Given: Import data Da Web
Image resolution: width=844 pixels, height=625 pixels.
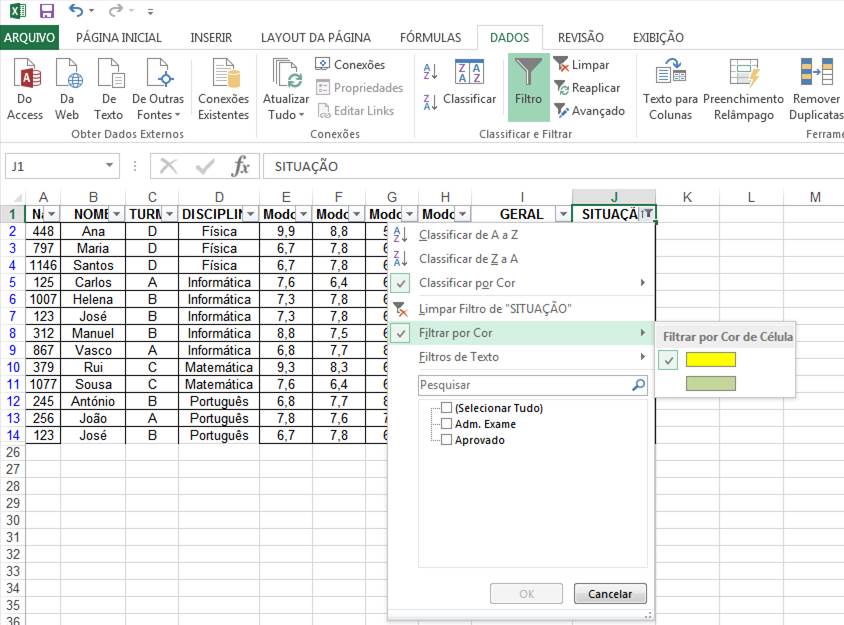Looking at the screenshot, I should pyautogui.click(x=67, y=89).
